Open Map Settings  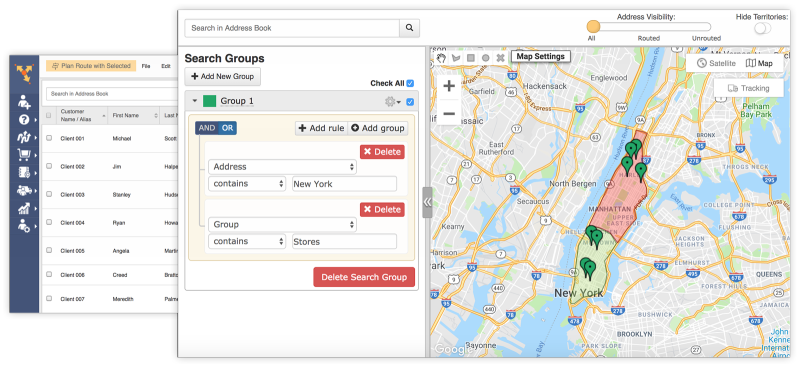541,57
